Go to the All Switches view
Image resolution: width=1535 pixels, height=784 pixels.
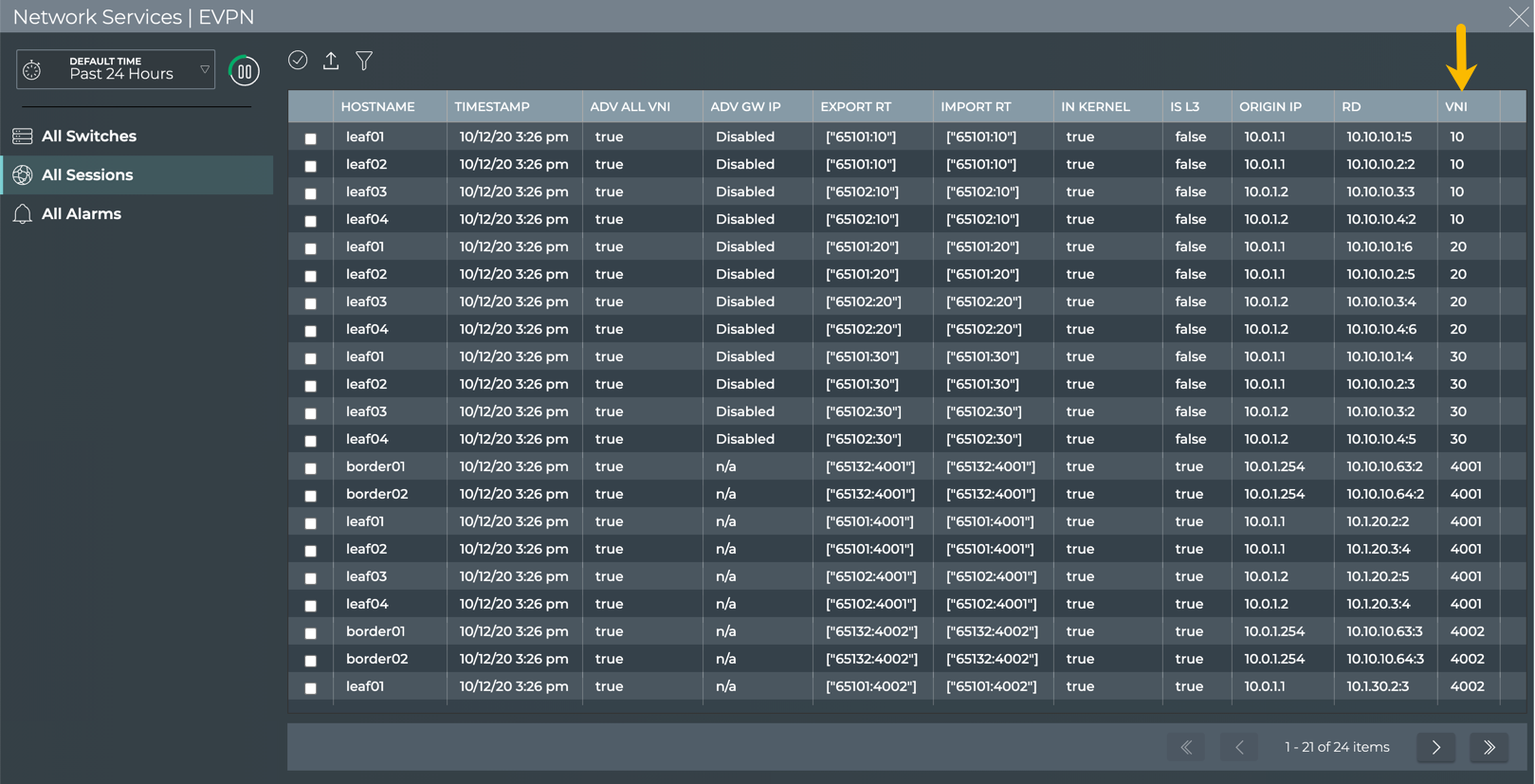89,137
